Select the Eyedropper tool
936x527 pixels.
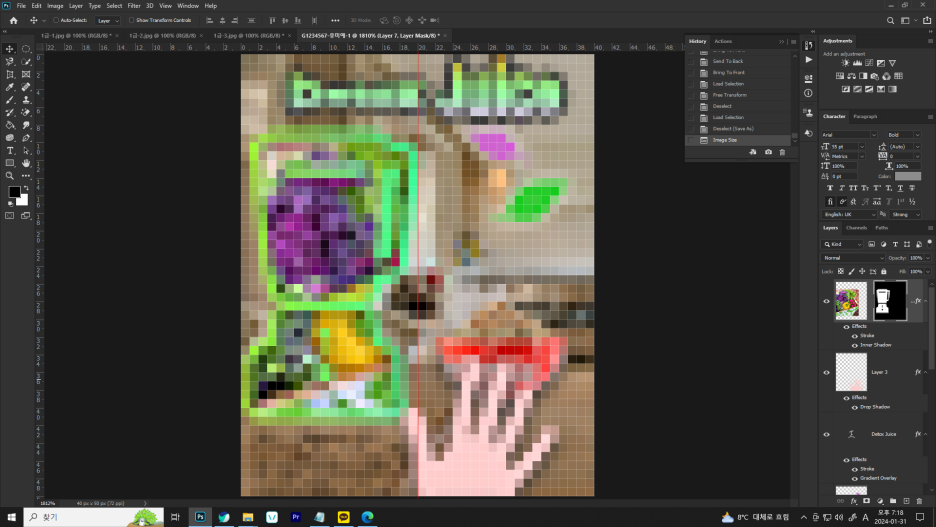10,87
